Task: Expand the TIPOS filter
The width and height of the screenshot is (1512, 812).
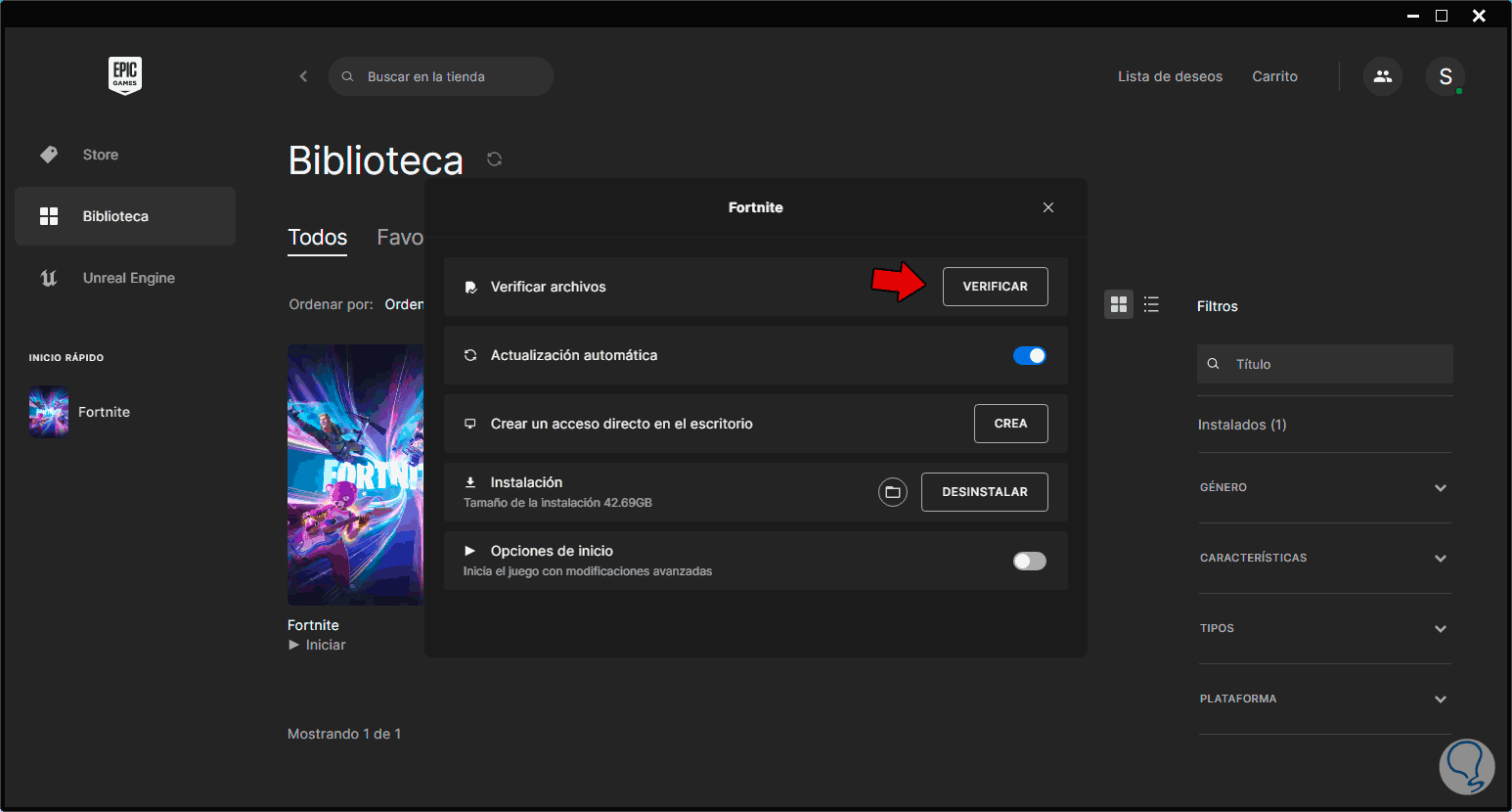Action: coord(1325,628)
